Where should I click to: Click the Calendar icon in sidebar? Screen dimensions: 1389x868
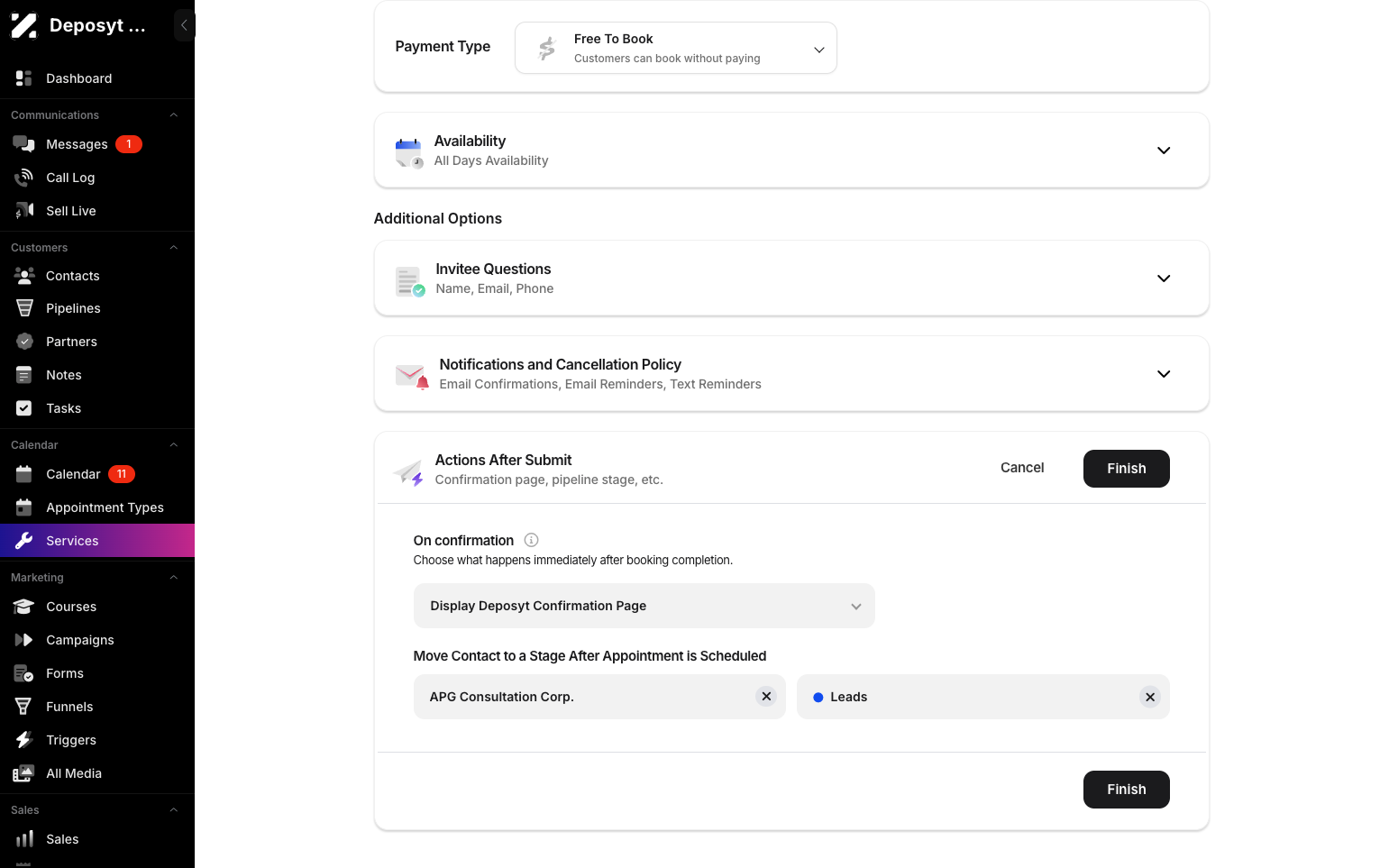[24, 474]
